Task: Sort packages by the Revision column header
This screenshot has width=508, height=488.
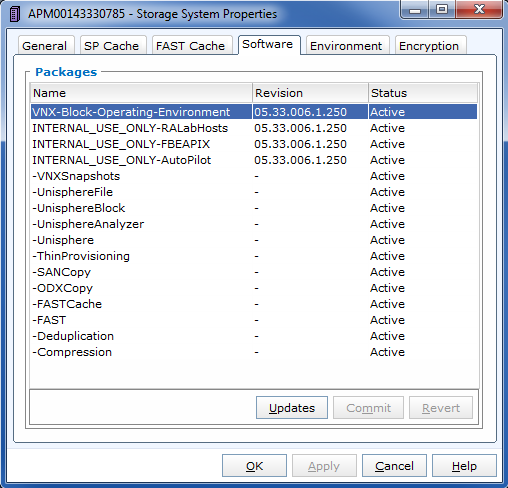Action: 310,93
